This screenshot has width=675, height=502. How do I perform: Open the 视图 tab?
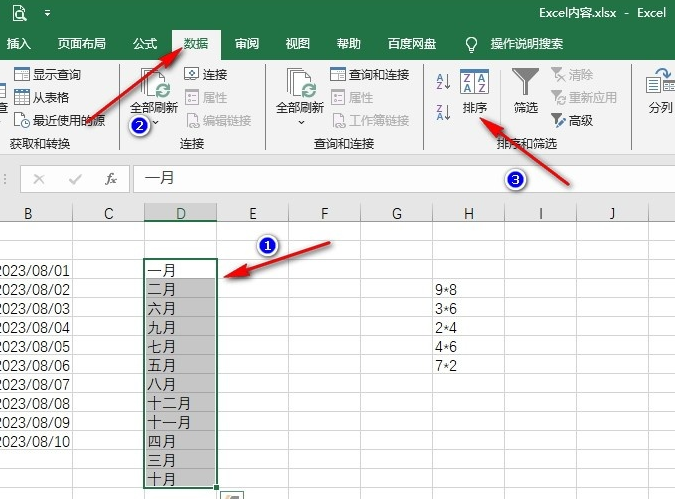coord(297,43)
